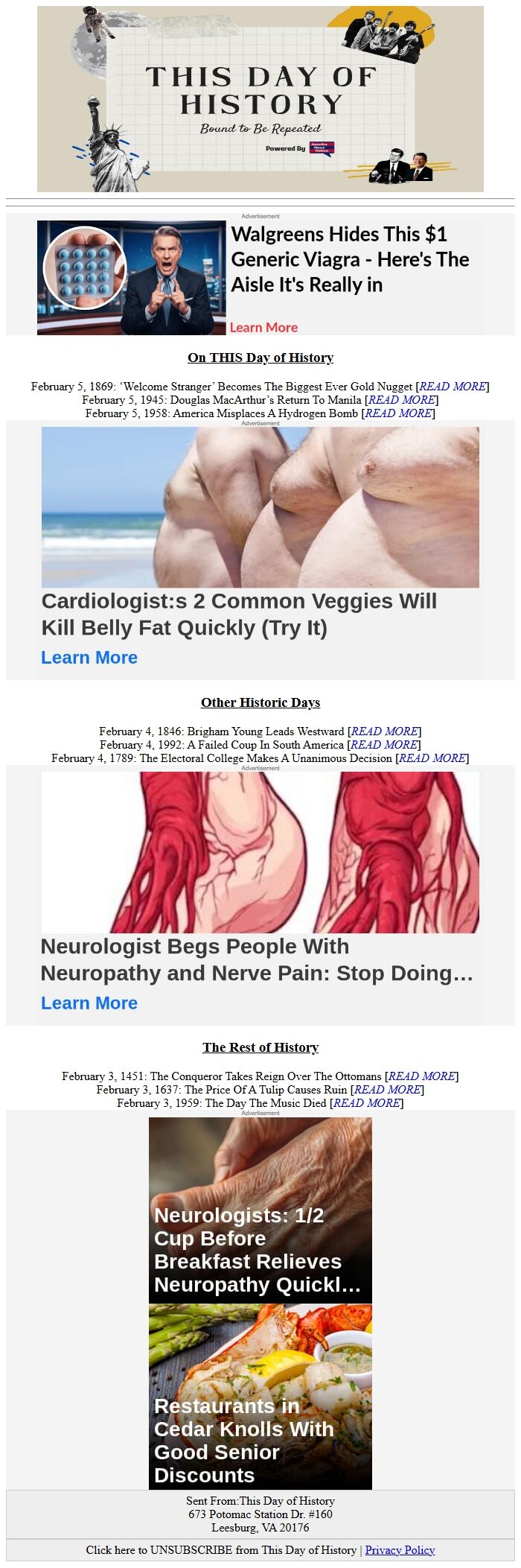The image size is (521, 1568).
Task: Open the Privacy Policy link
Action: click(x=400, y=1549)
